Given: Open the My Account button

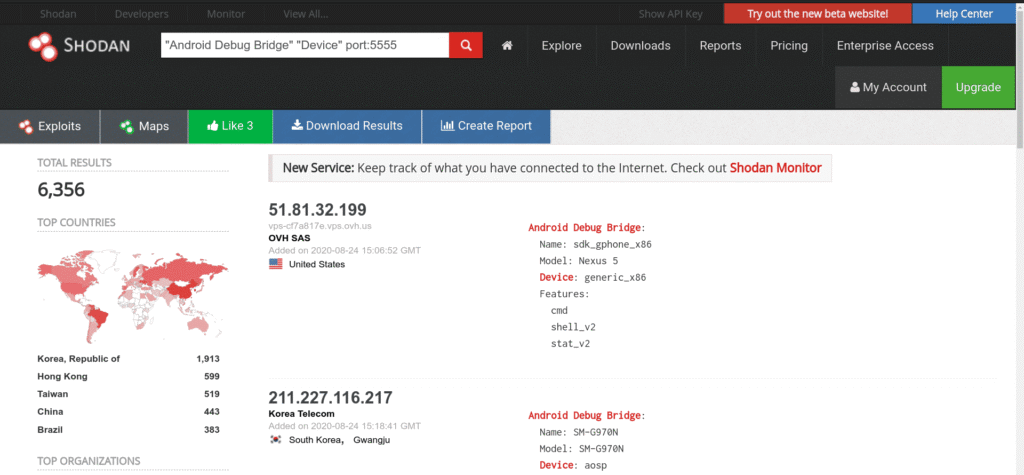Looking at the screenshot, I should point(888,87).
